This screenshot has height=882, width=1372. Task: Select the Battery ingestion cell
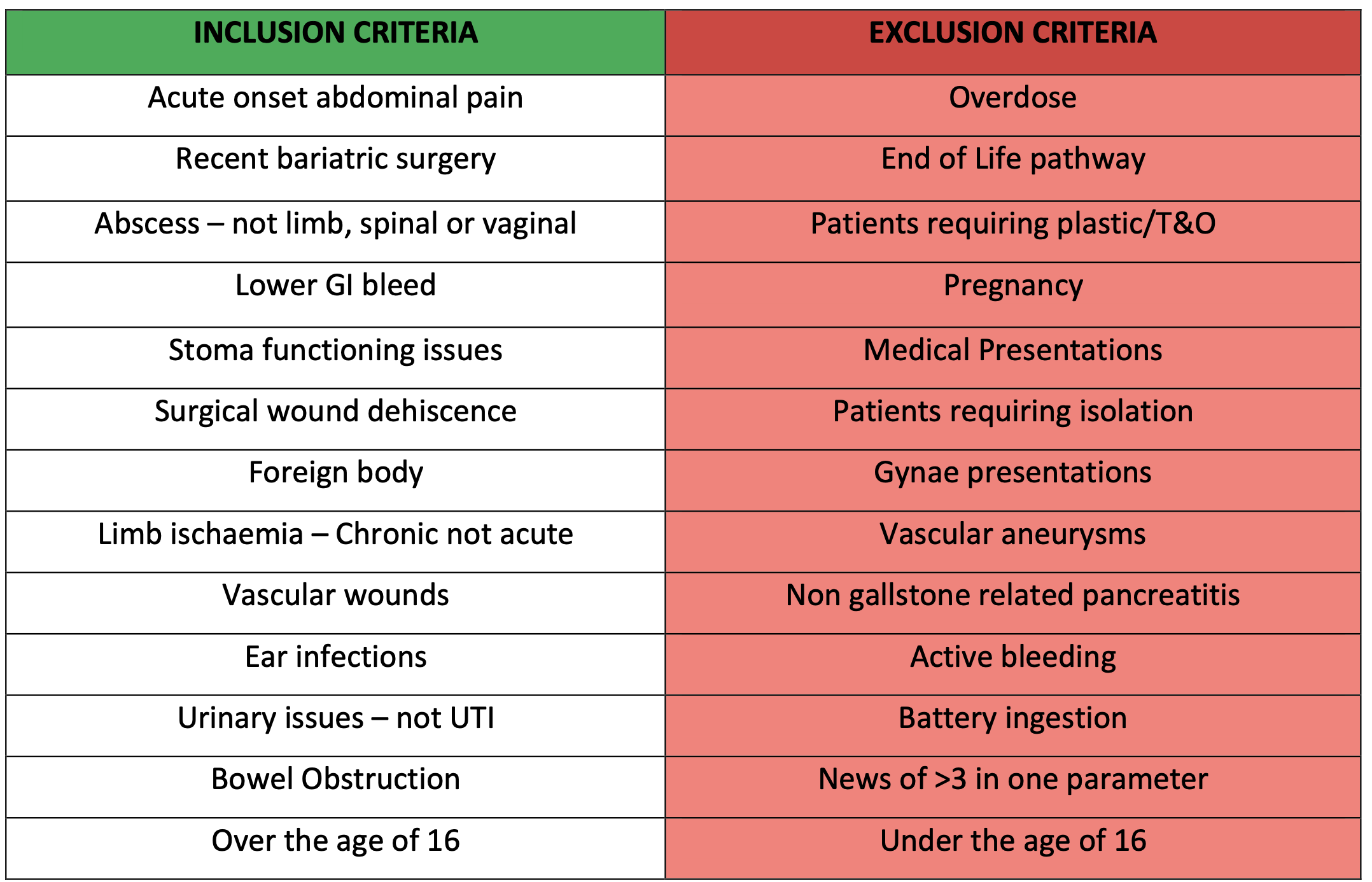pos(1012,718)
